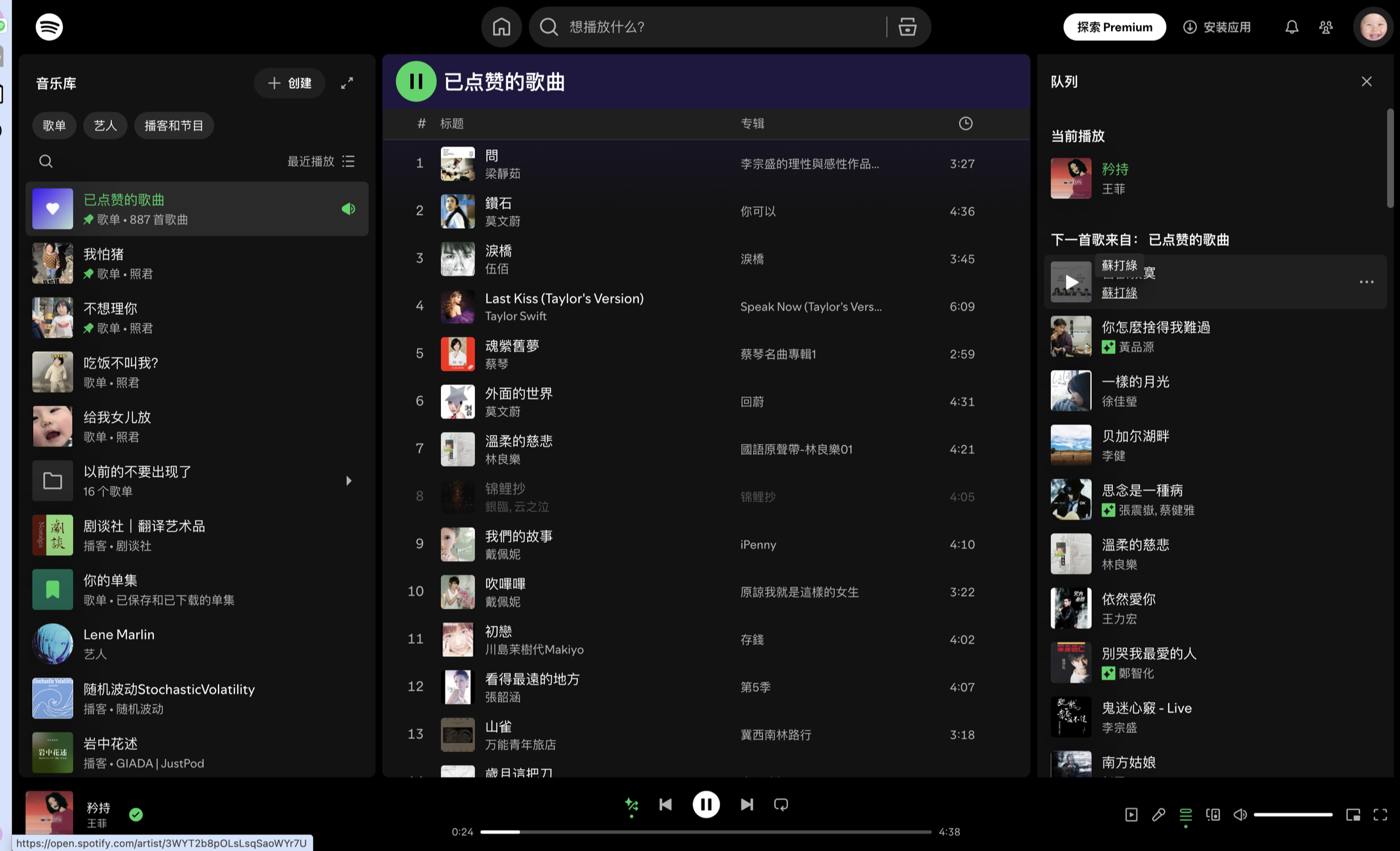
Task: Open the lyrics microphone icon
Action: click(x=1158, y=815)
